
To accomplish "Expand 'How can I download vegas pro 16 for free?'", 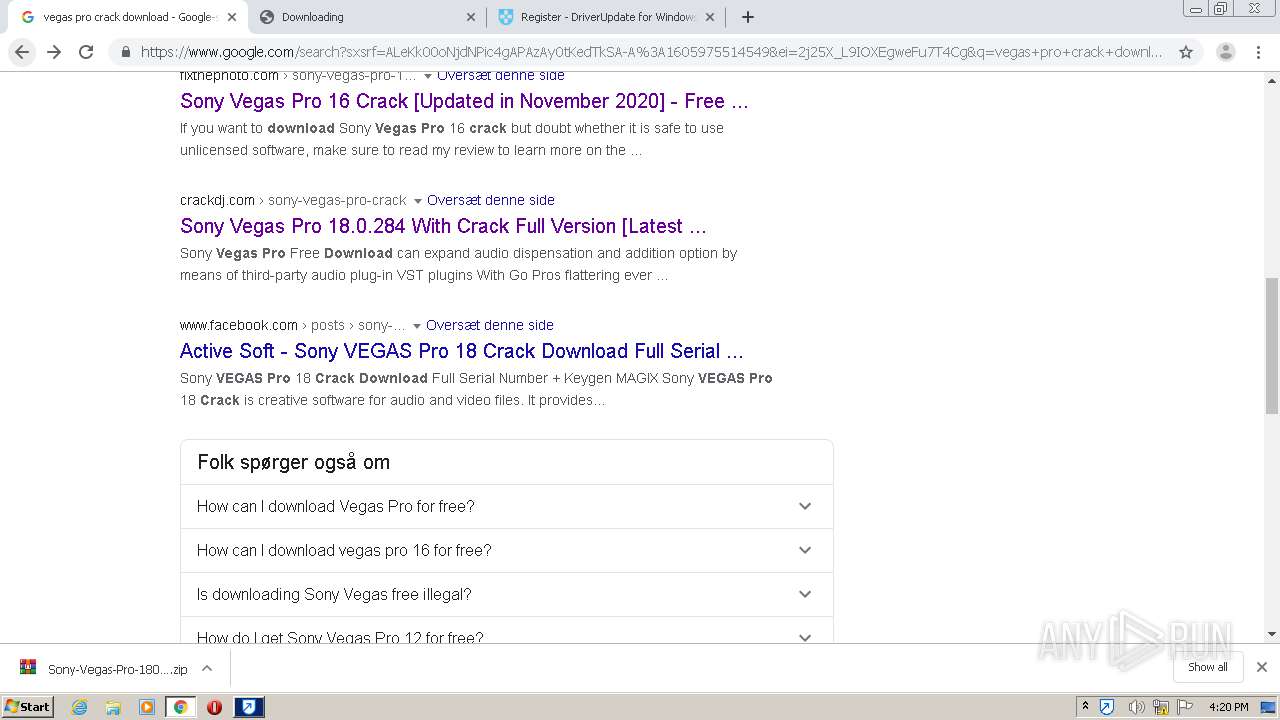I will 506,550.
